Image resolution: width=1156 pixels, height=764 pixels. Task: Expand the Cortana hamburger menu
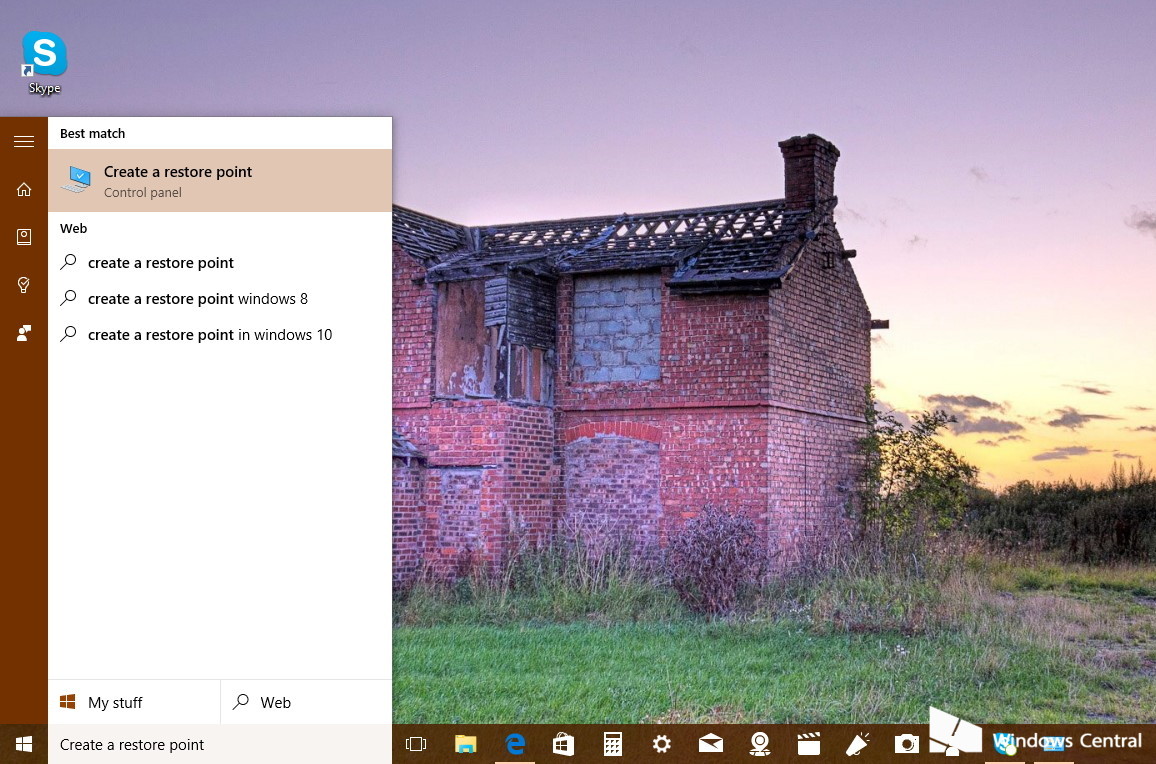(x=24, y=142)
